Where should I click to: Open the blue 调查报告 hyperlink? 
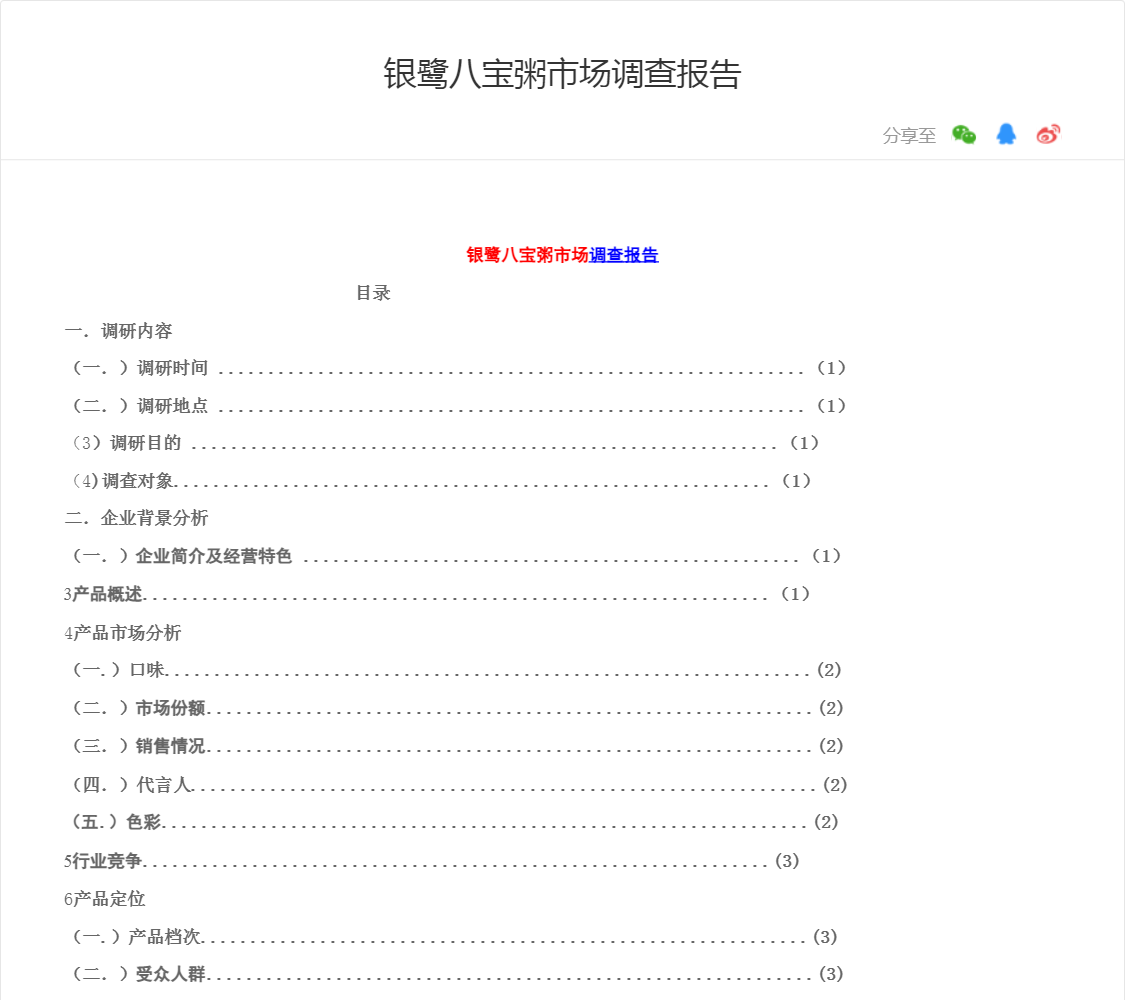(x=623, y=255)
